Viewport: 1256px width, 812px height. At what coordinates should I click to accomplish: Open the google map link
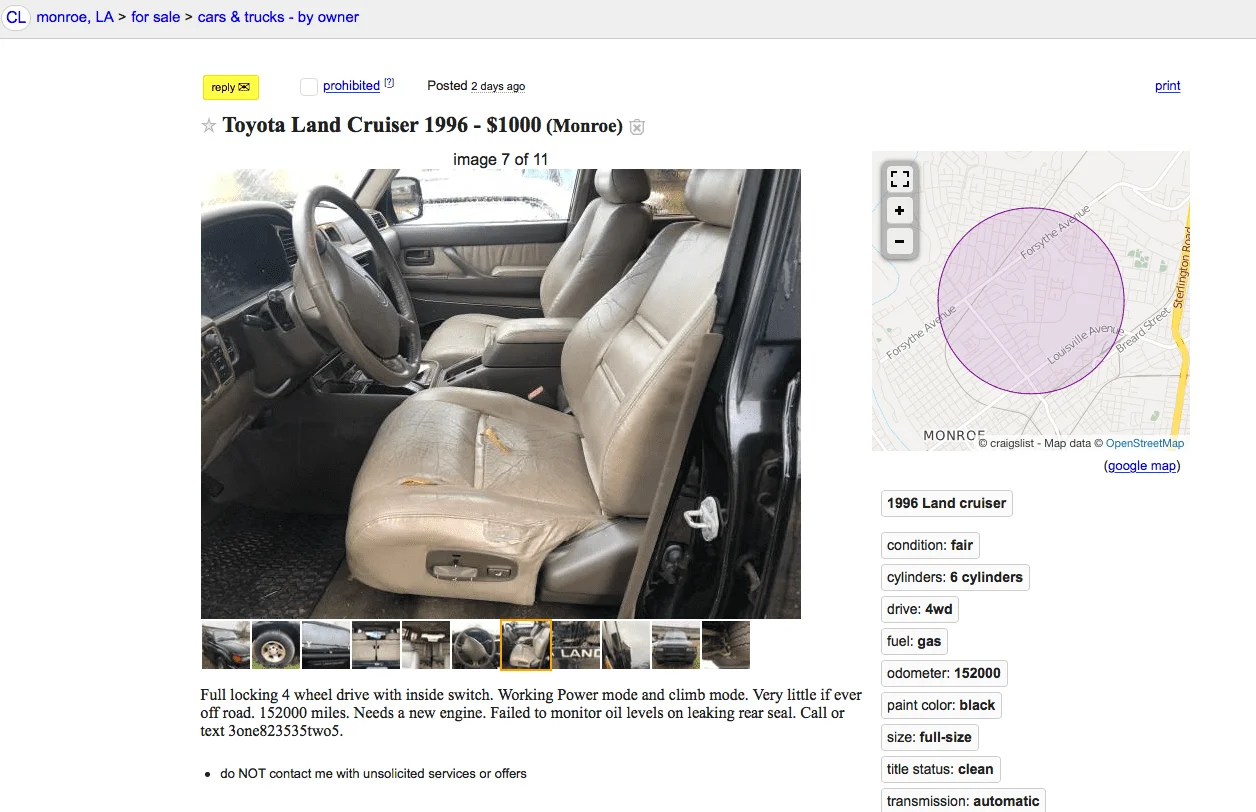(x=1143, y=466)
